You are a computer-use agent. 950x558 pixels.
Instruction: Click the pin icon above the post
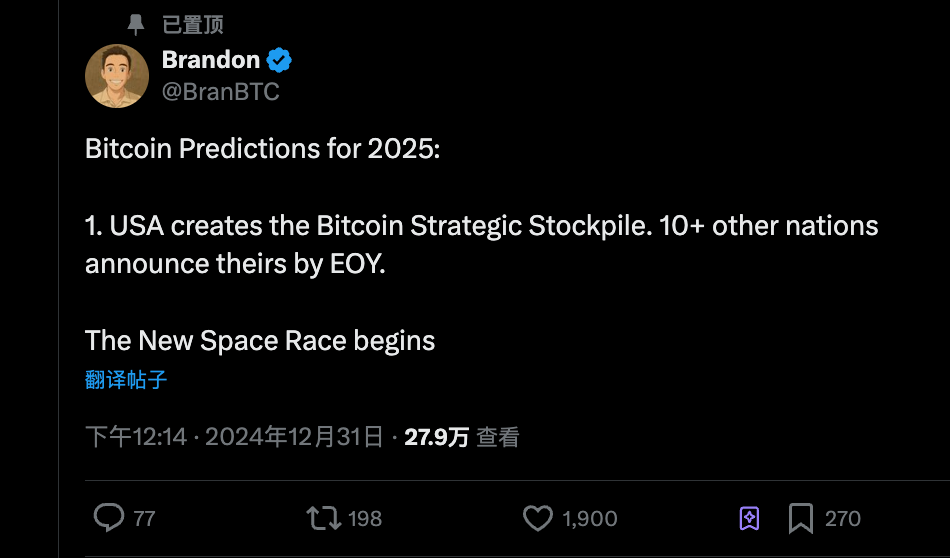click(136, 24)
